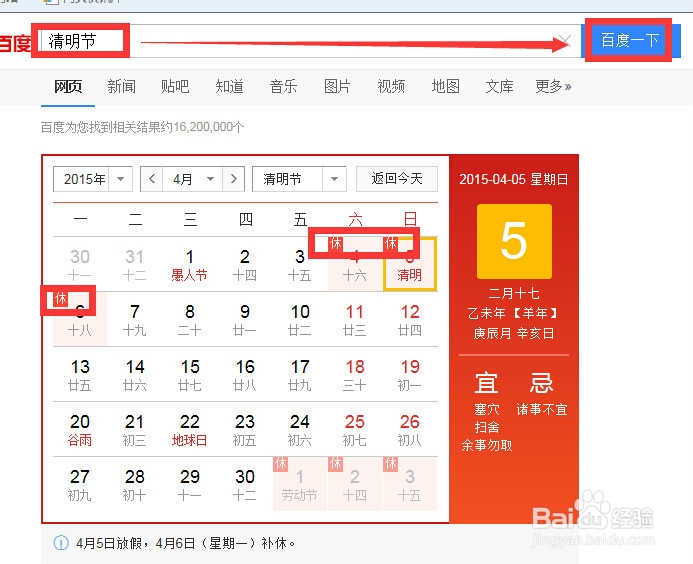Select April 22 地球日

click(190, 430)
